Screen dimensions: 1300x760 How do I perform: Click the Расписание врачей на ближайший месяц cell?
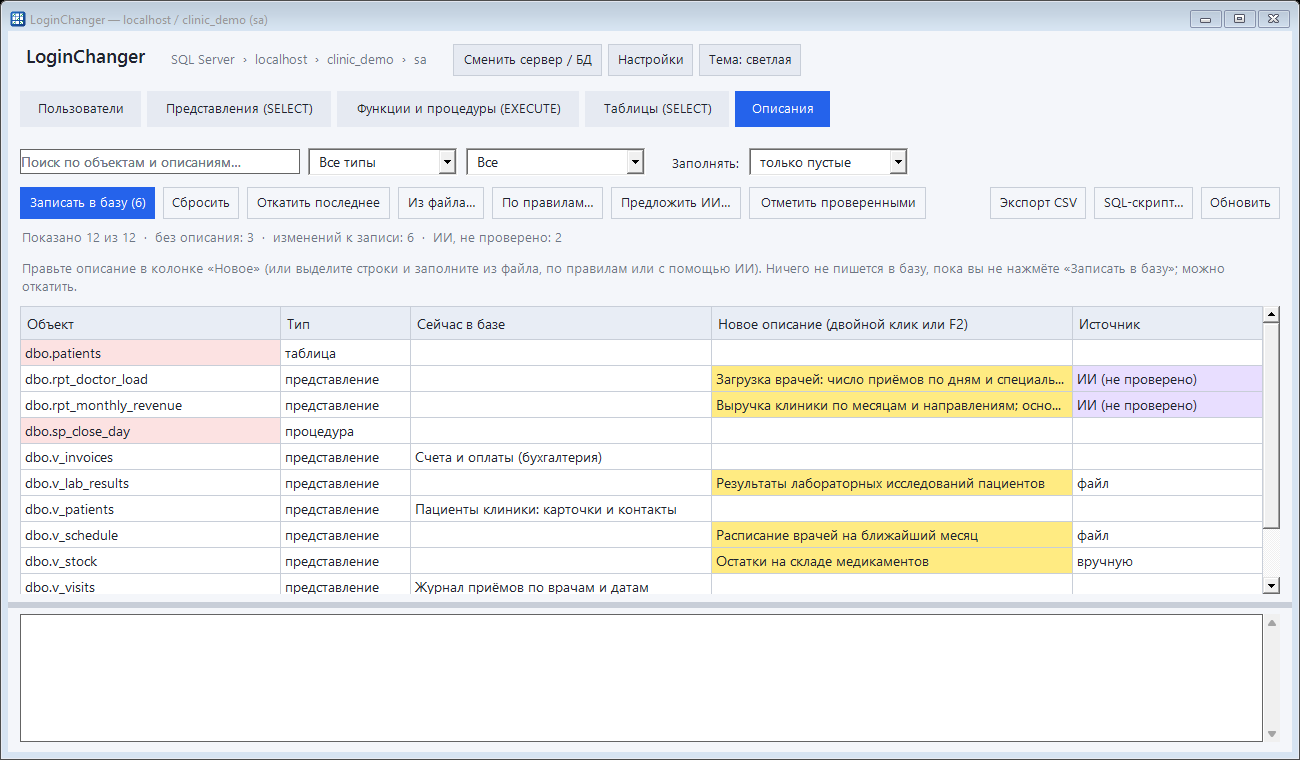coord(892,535)
